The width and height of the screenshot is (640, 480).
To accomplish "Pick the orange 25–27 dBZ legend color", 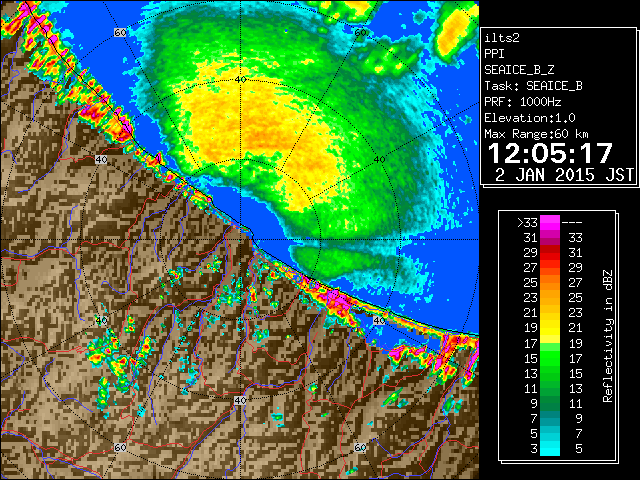I will (550, 283).
